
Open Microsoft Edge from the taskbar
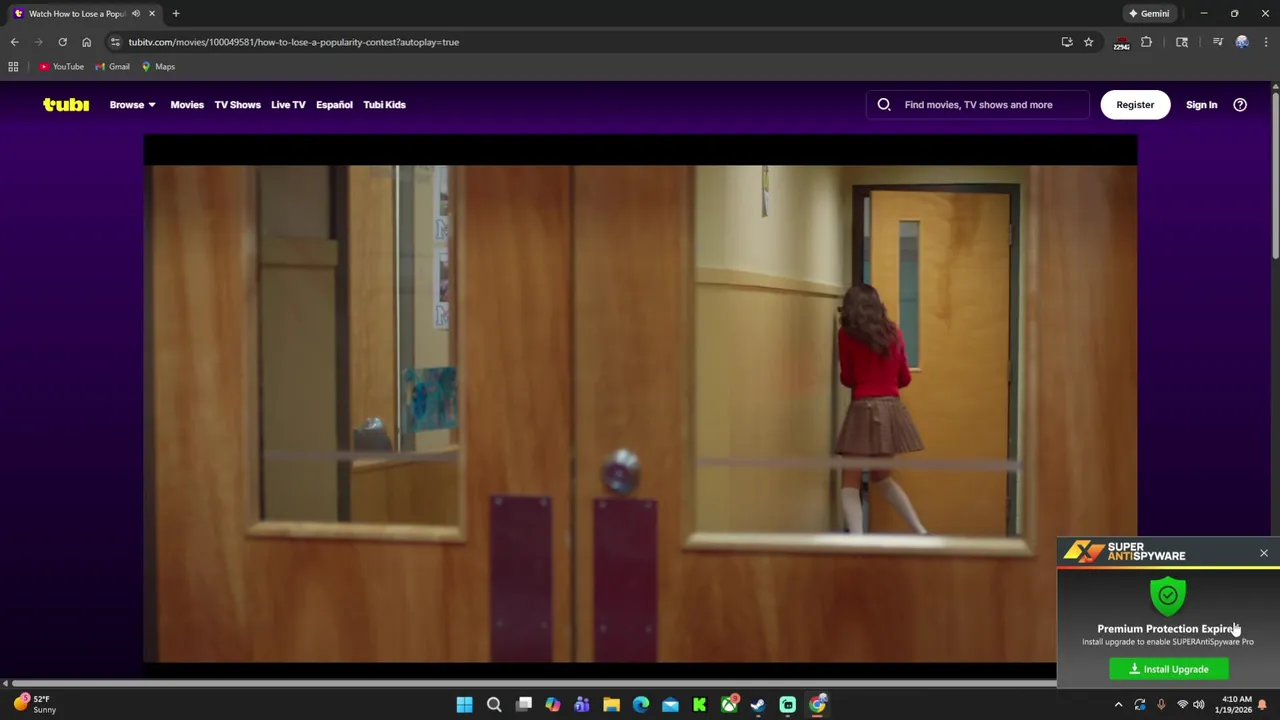click(641, 705)
